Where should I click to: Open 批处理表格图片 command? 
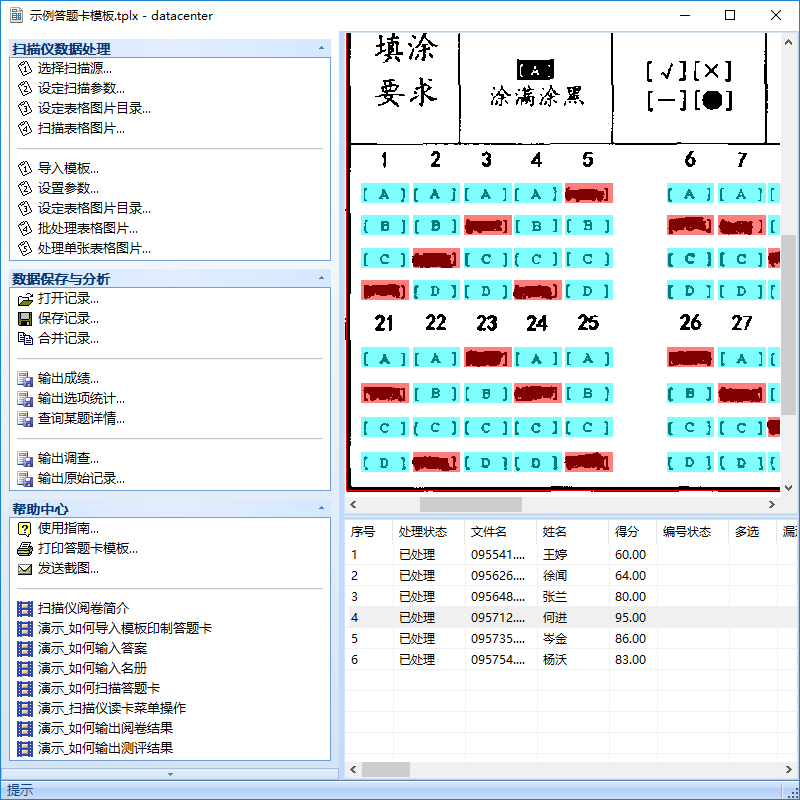(x=88, y=228)
